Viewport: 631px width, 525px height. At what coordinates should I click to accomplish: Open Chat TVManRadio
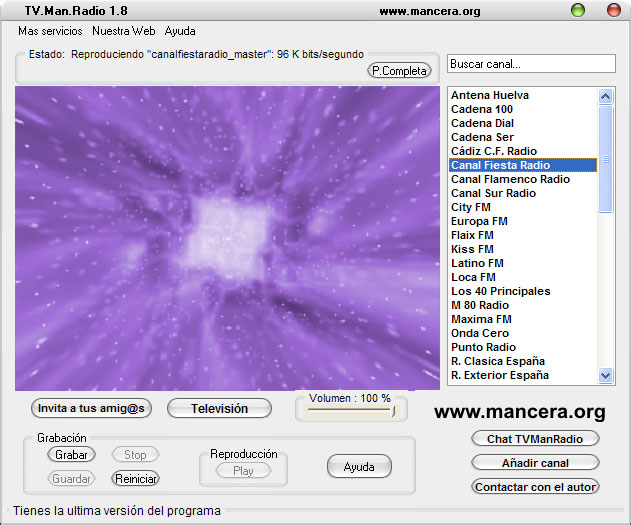pyautogui.click(x=535, y=439)
